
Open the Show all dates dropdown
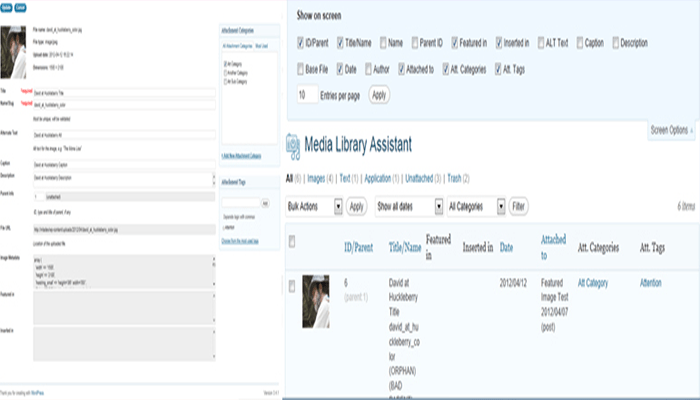click(x=409, y=206)
